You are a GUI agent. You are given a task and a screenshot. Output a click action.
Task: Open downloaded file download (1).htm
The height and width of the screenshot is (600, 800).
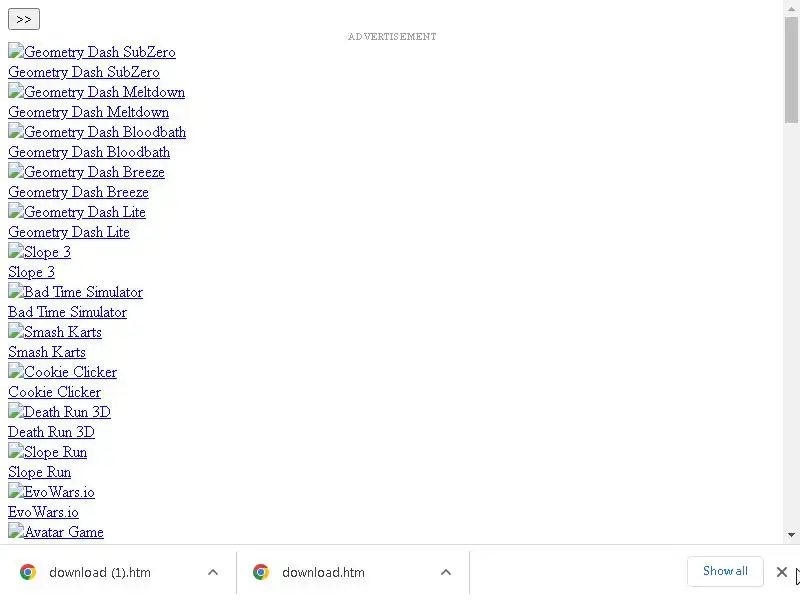click(100, 572)
